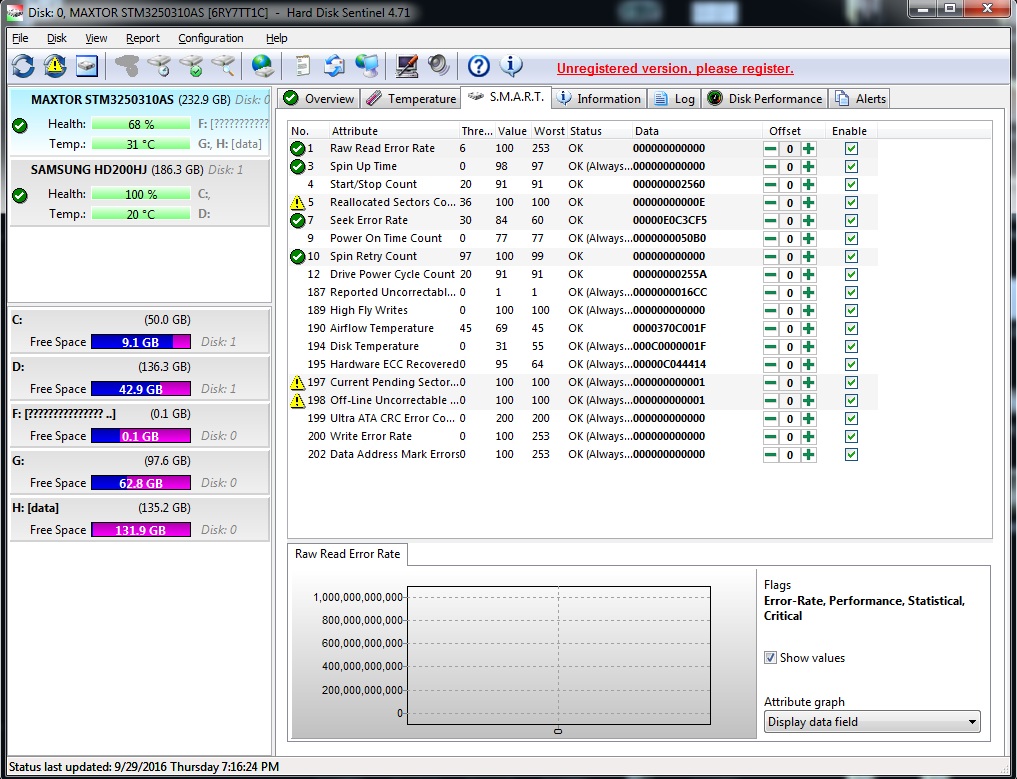
Task: Select the Airflow Temperature attribute row
Action: point(381,328)
